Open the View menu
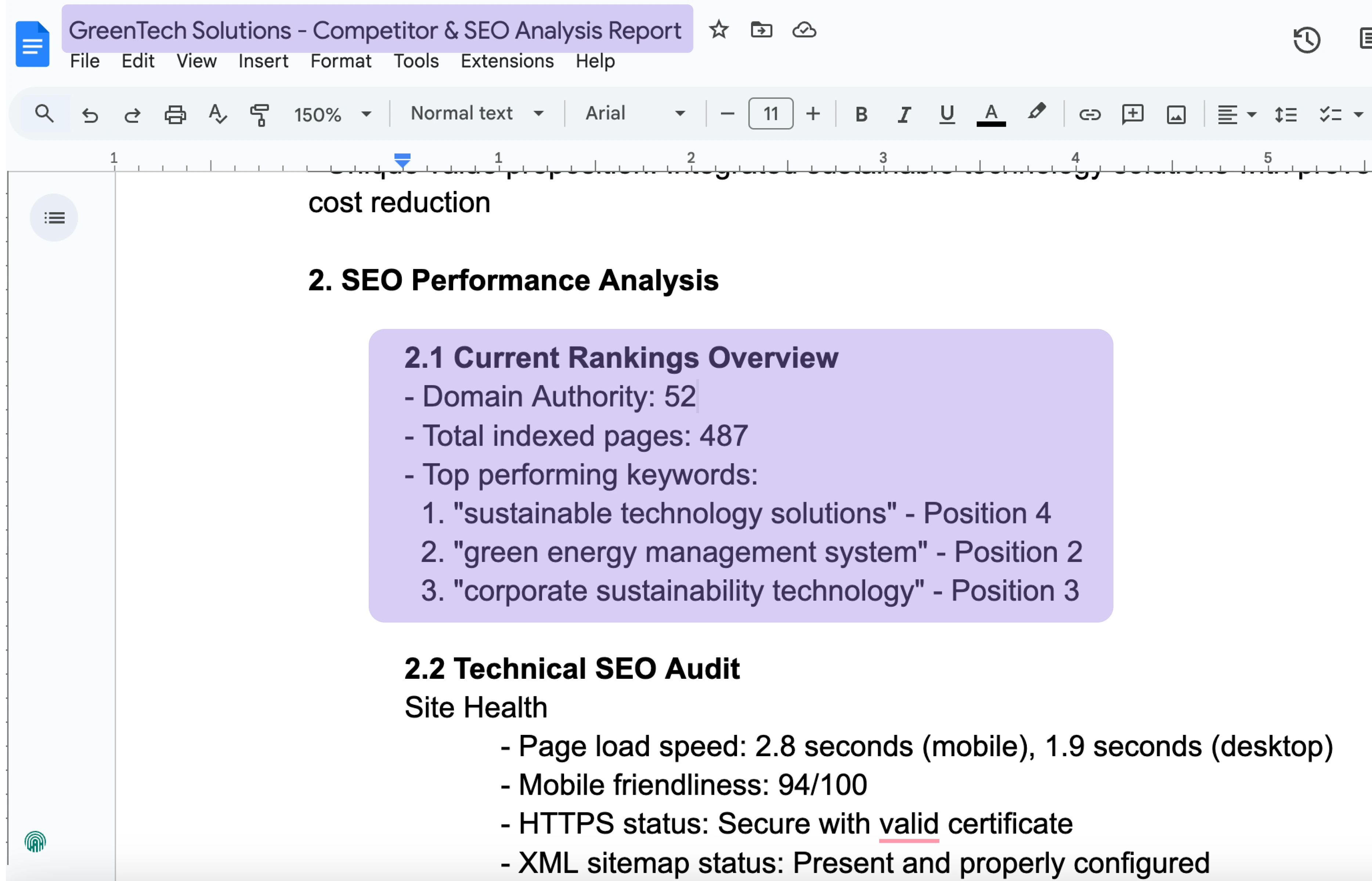This screenshot has height=881, width=1372. point(196,61)
